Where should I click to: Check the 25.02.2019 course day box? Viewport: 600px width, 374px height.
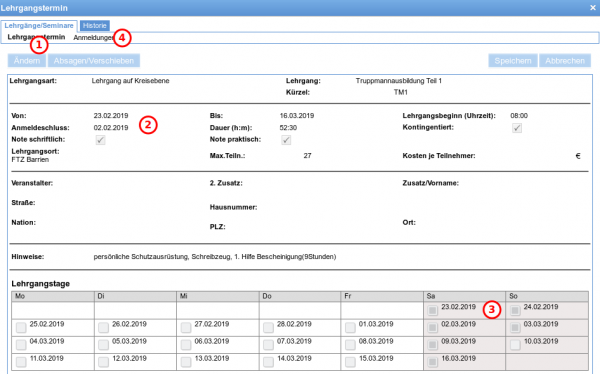[21, 327]
